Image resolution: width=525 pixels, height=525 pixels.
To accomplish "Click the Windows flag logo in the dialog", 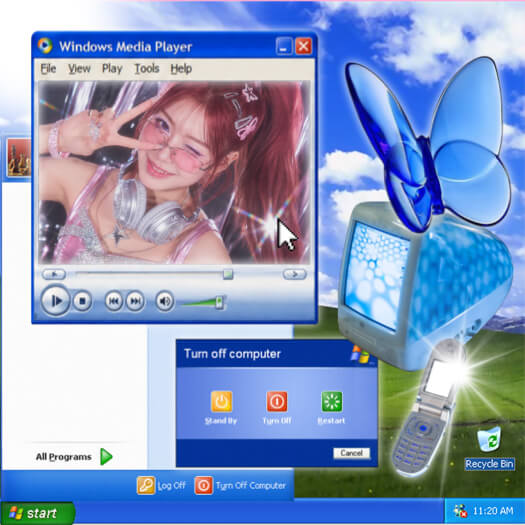I will [360, 355].
